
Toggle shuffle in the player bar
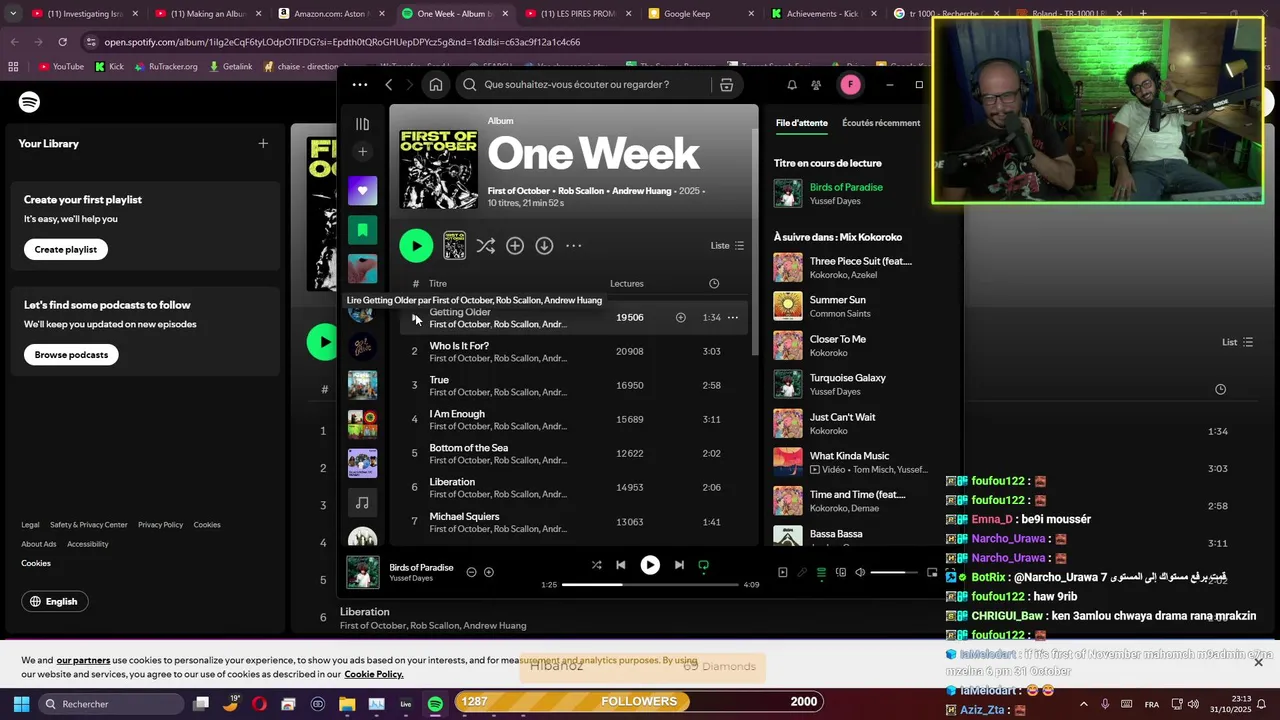pos(597,565)
